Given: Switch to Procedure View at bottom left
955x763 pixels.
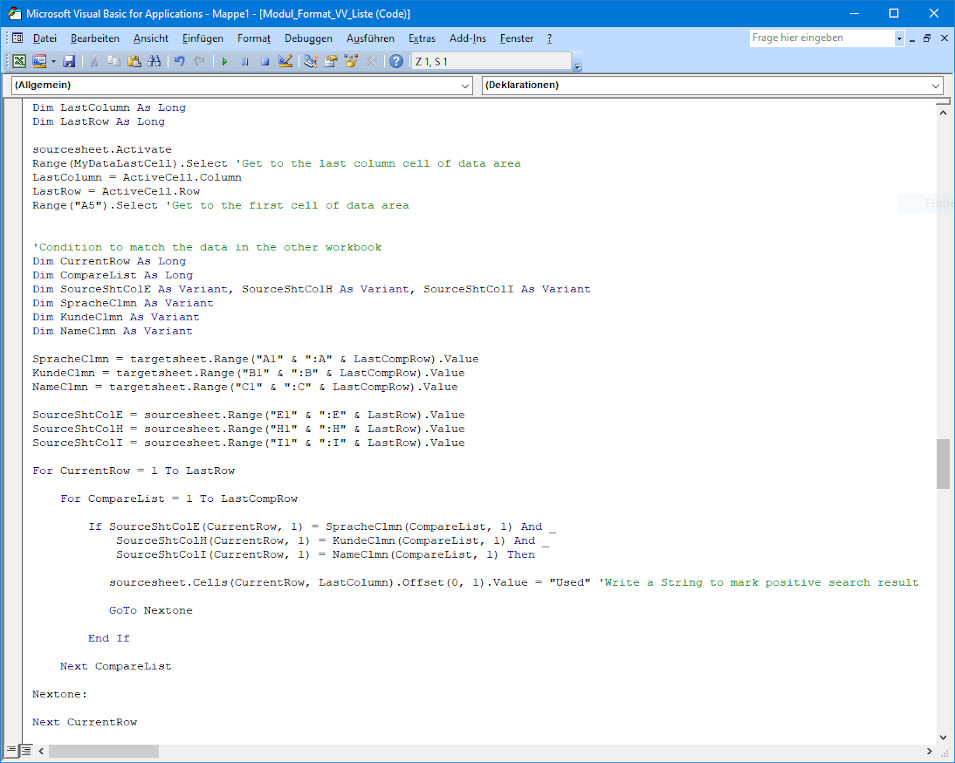Looking at the screenshot, I should 11,749.
